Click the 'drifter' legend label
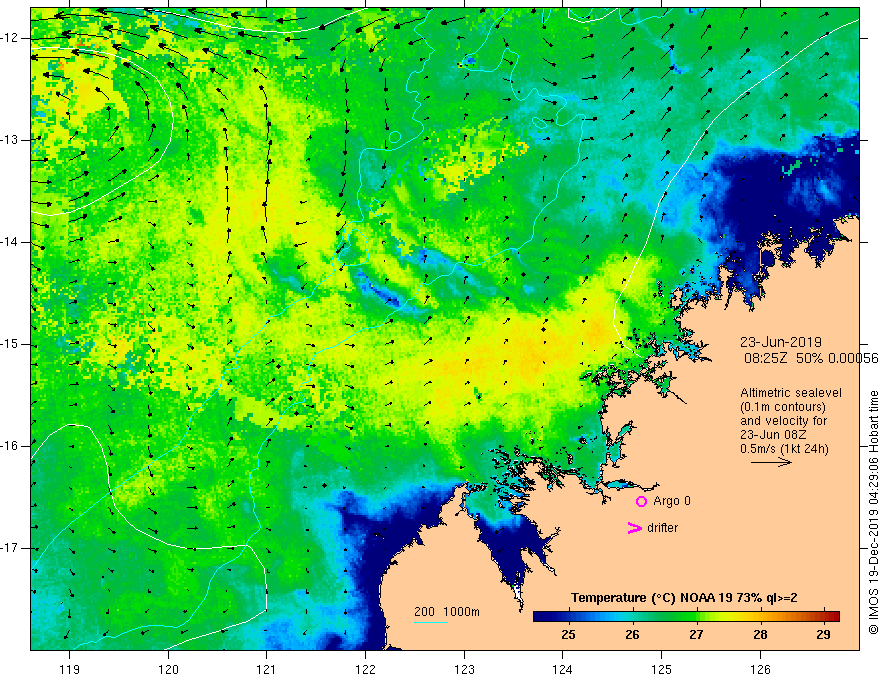The image size is (880, 680). pos(662,528)
